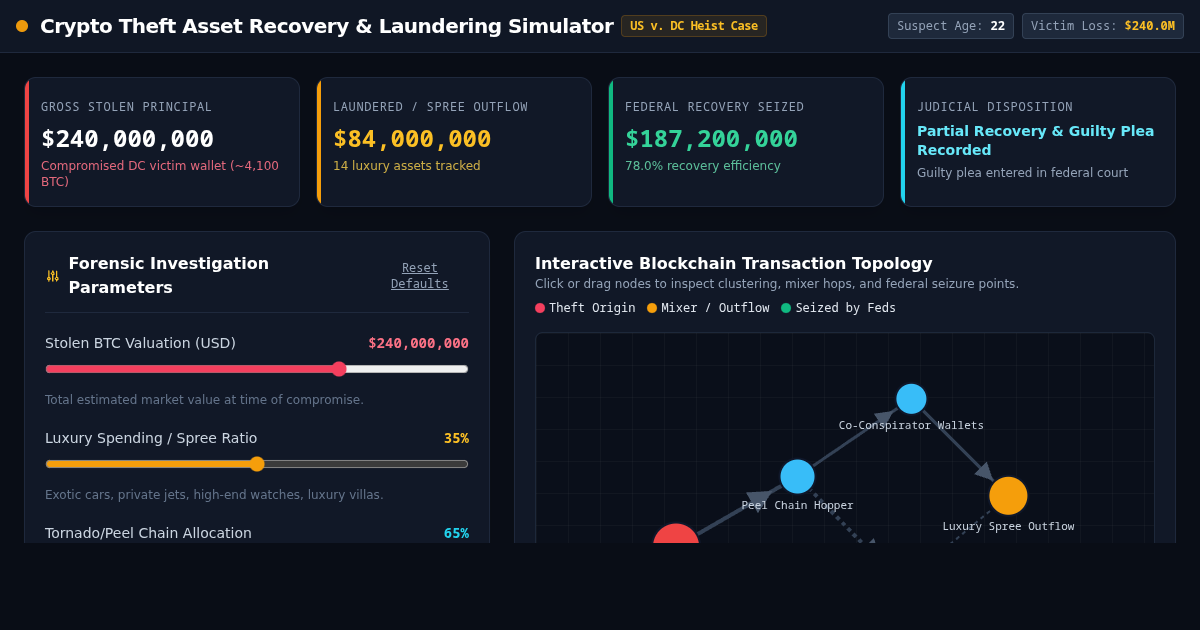This screenshot has width=1200, height=630.
Task: Click the Compromised DC victim wallet note
Action: click(x=160, y=174)
